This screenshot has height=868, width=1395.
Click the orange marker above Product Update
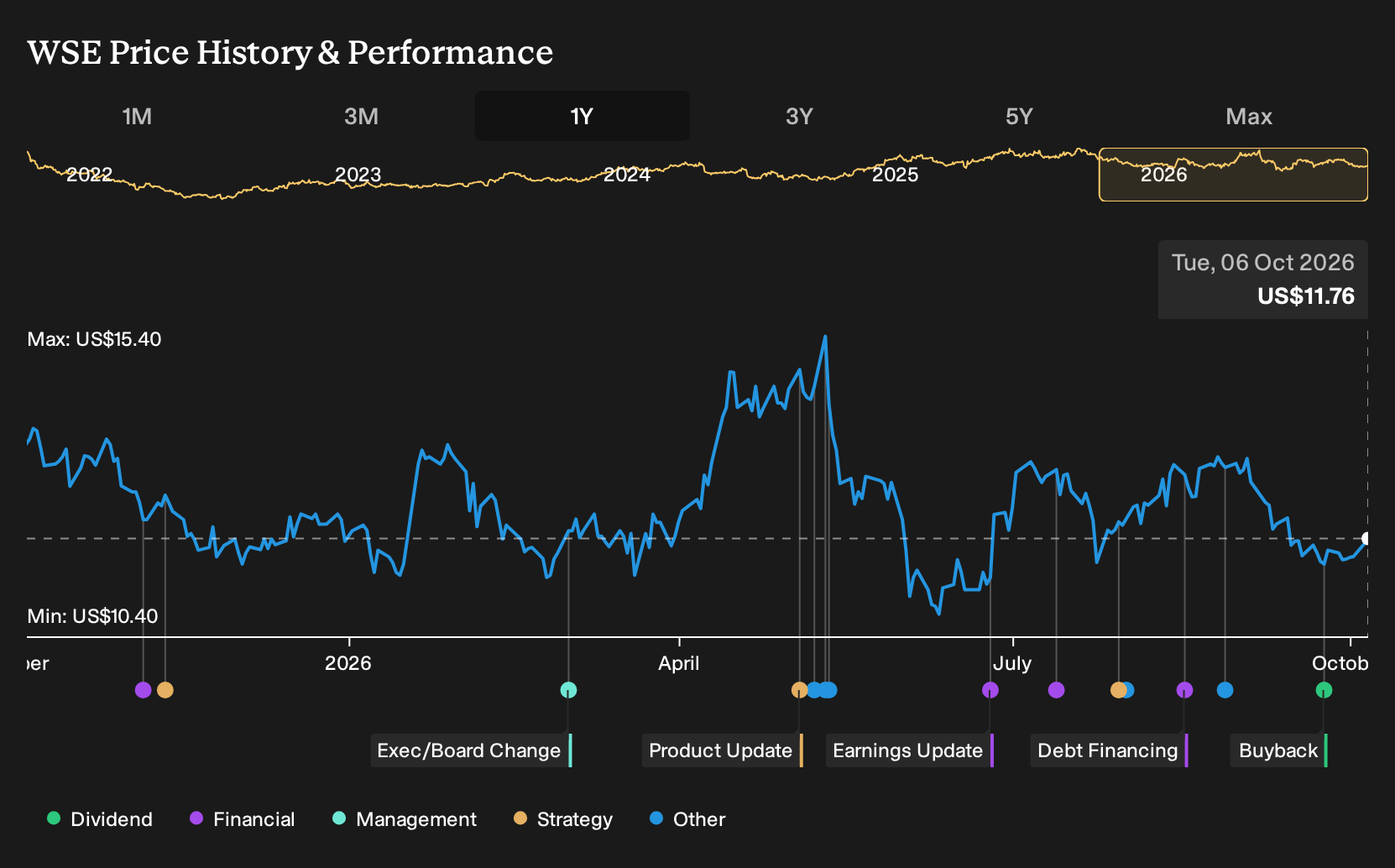799,690
